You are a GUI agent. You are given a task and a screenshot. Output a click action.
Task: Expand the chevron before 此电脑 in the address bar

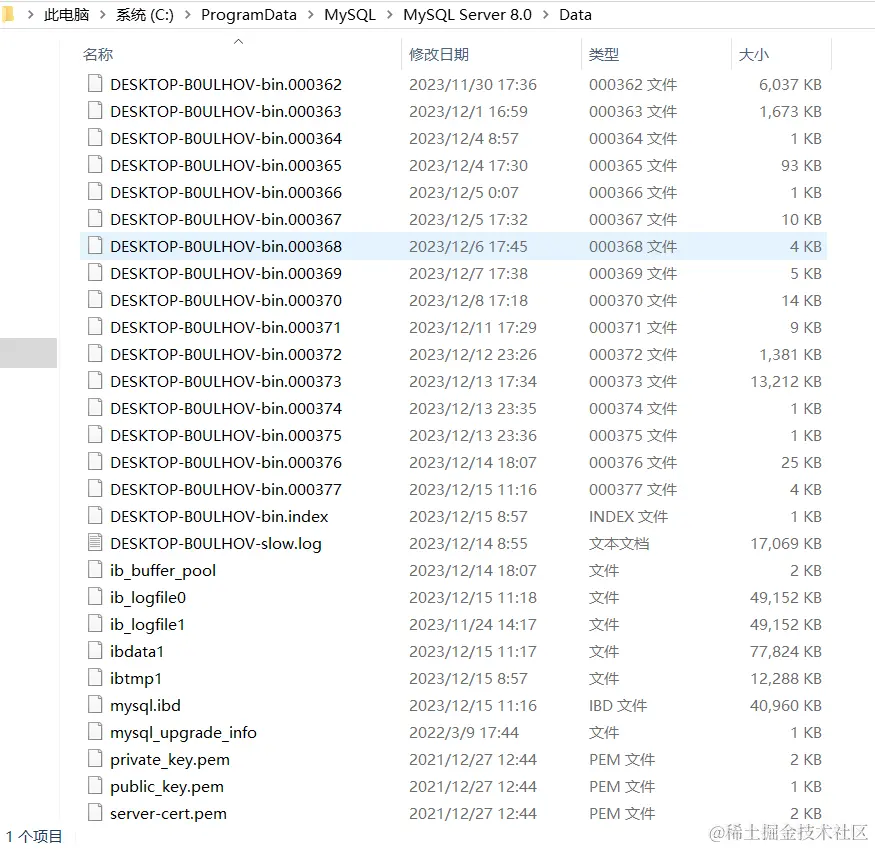(x=30, y=15)
